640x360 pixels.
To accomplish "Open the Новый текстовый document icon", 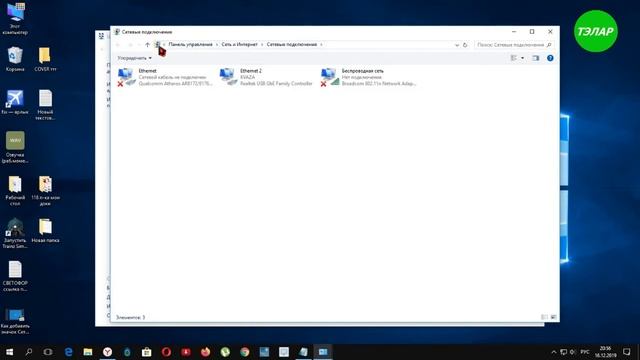I will click(45, 104).
